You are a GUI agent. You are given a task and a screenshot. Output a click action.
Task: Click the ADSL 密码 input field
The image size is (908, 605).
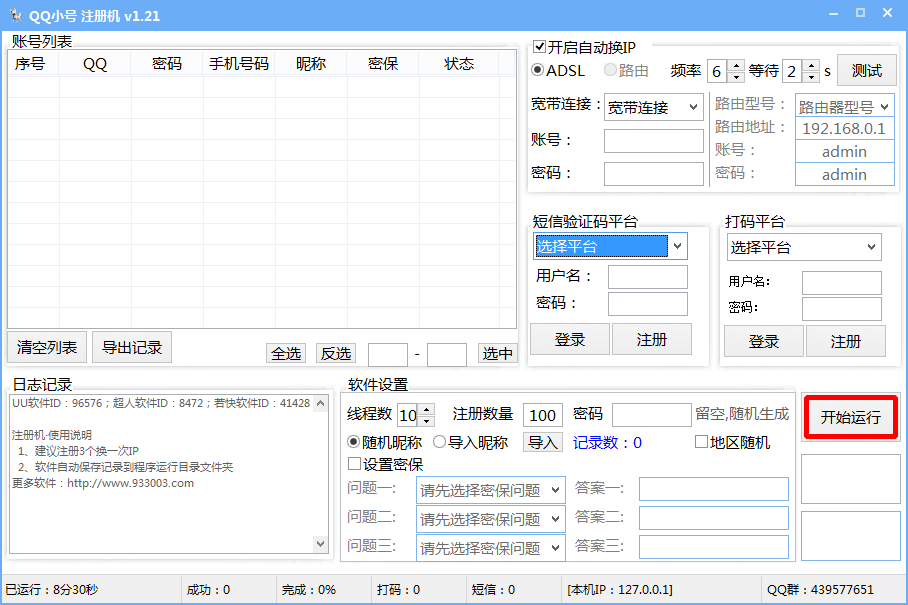[x=653, y=174]
